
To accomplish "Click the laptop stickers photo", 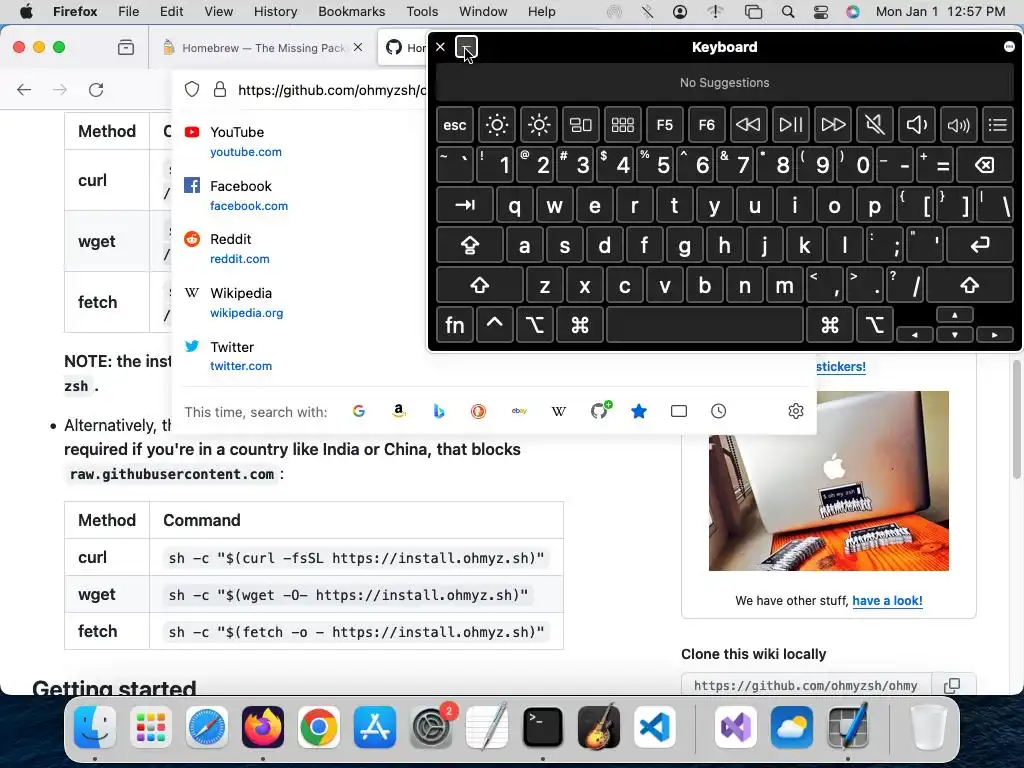I will 829,481.
